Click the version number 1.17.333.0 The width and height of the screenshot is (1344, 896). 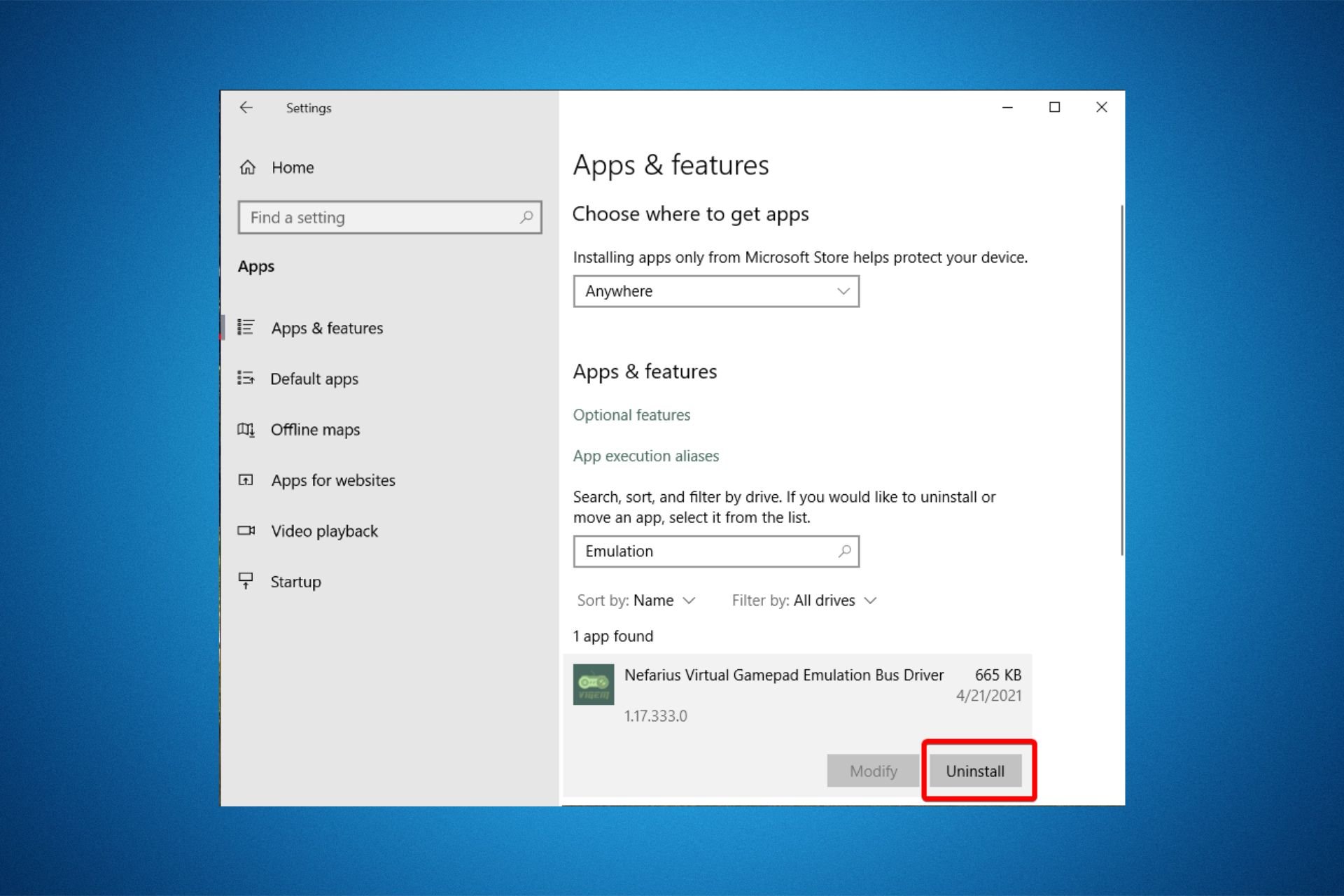[x=655, y=716]
